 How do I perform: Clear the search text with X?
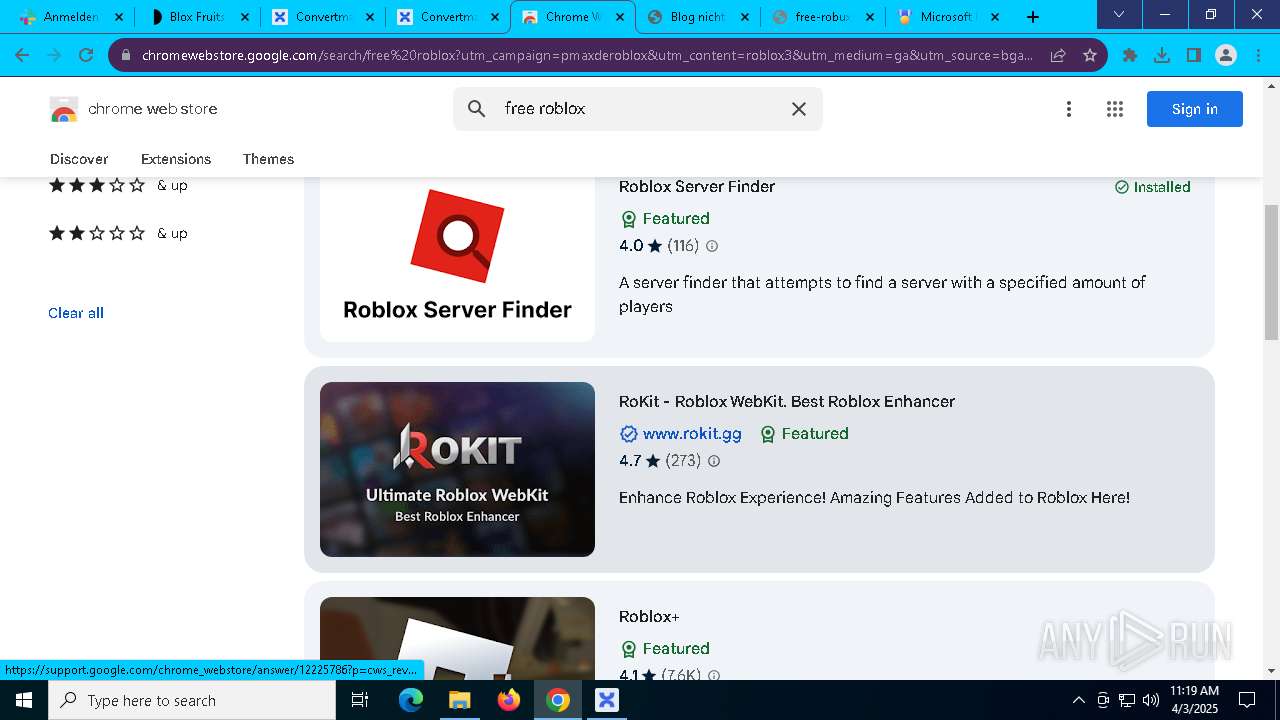799,109
